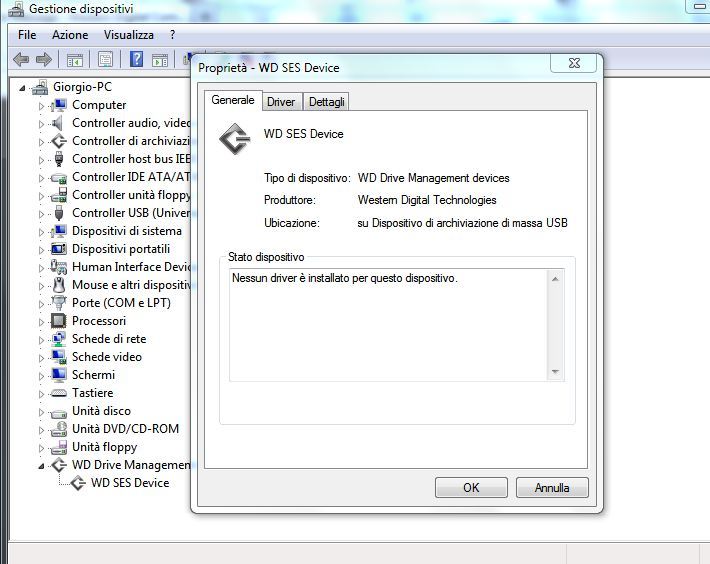The height and width of the screenshot is (564, 710).
Task: Select the Schermi monitor icon
Action: (59, 375)
